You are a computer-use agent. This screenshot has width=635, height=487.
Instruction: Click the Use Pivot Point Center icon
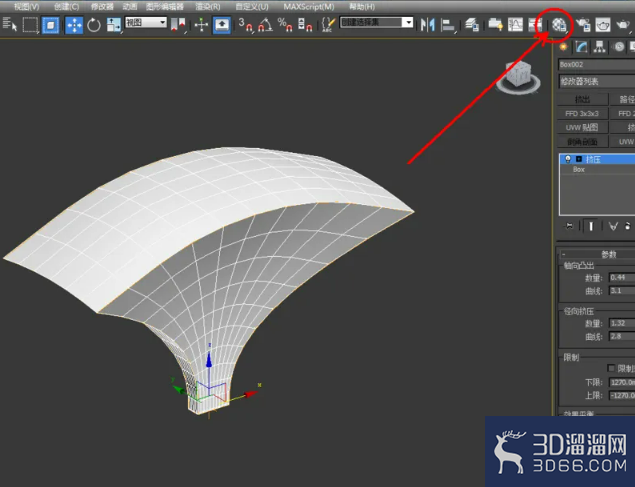pos(178,25)
